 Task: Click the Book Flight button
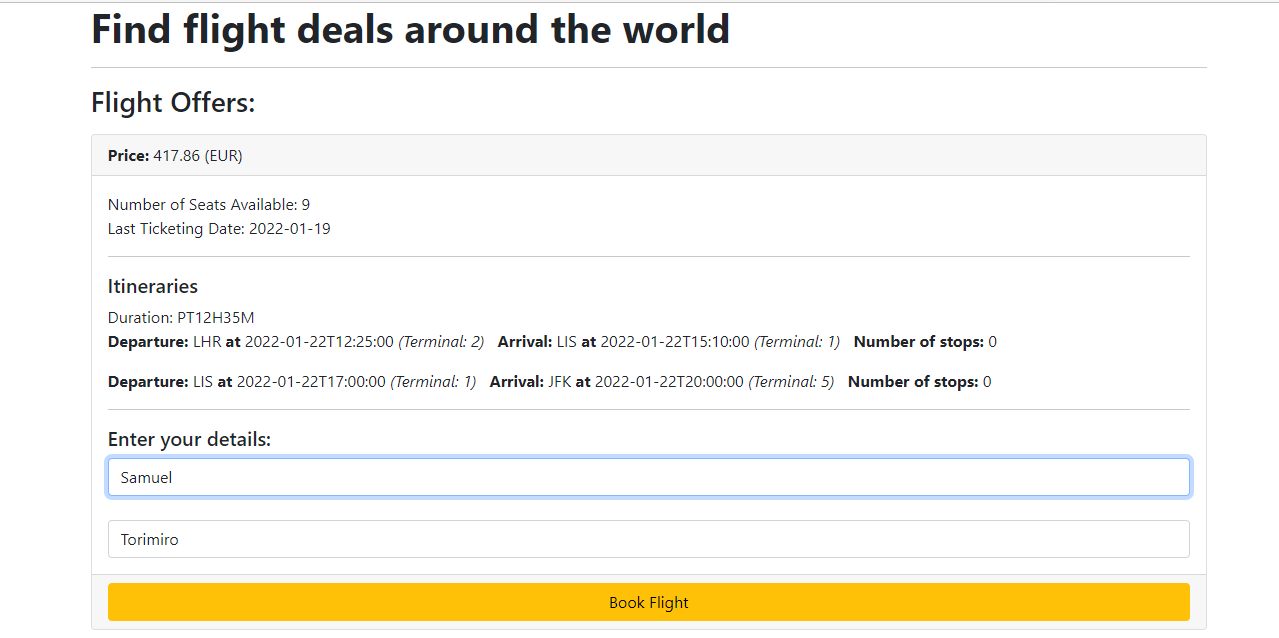(649, 602)
